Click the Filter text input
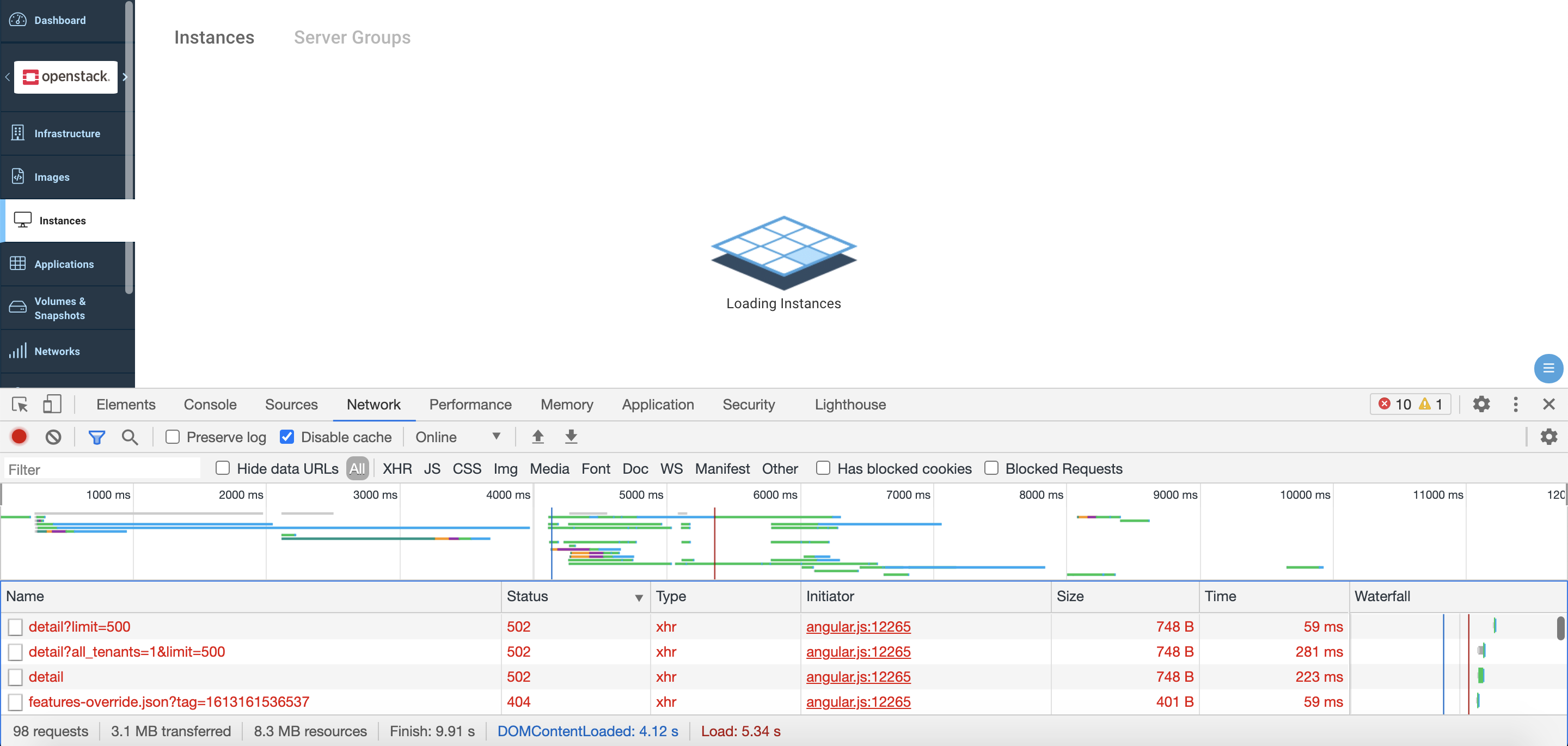 point(102,469)
